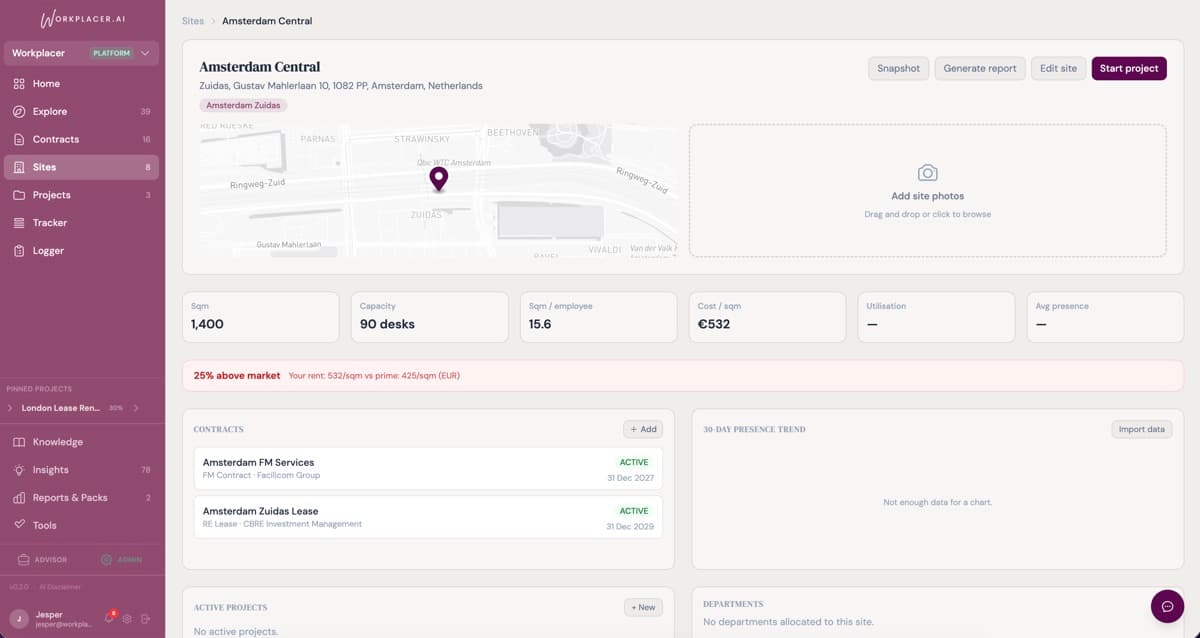Click the Insights count 78 badge

pyautogui.click(x=146, y=470)
